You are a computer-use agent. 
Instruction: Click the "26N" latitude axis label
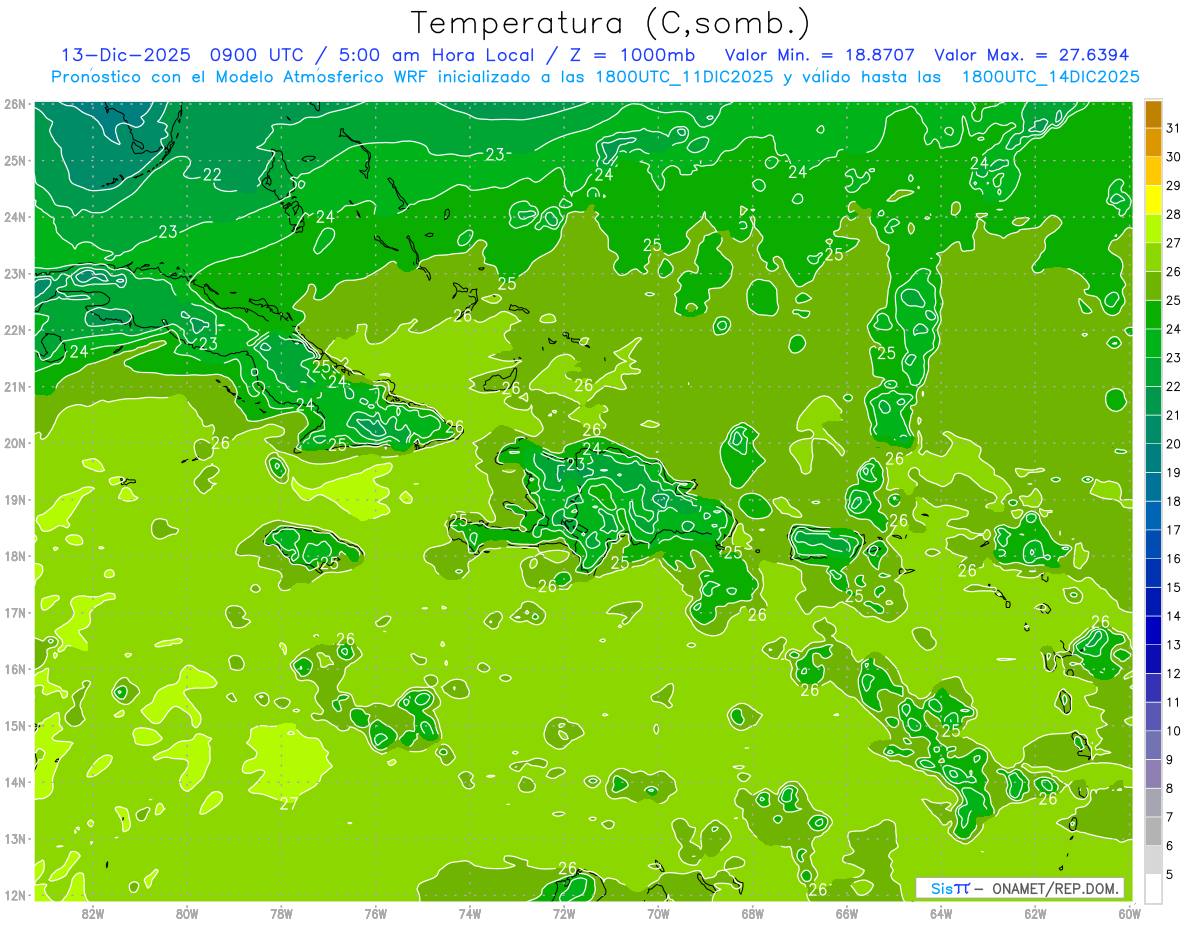pos(15,104)
